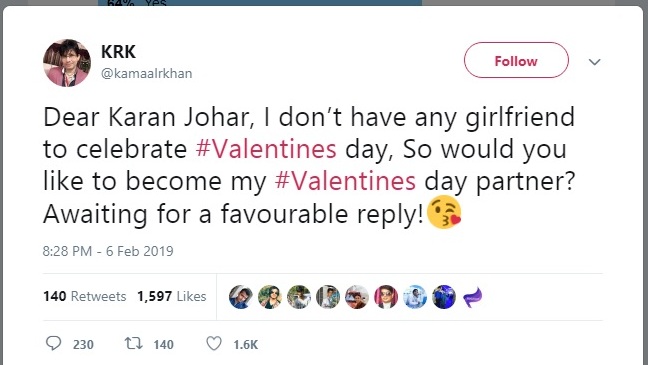Like the tweet with heart icon
This screenshot has width=648, height=365.
(x=214, y=344)
